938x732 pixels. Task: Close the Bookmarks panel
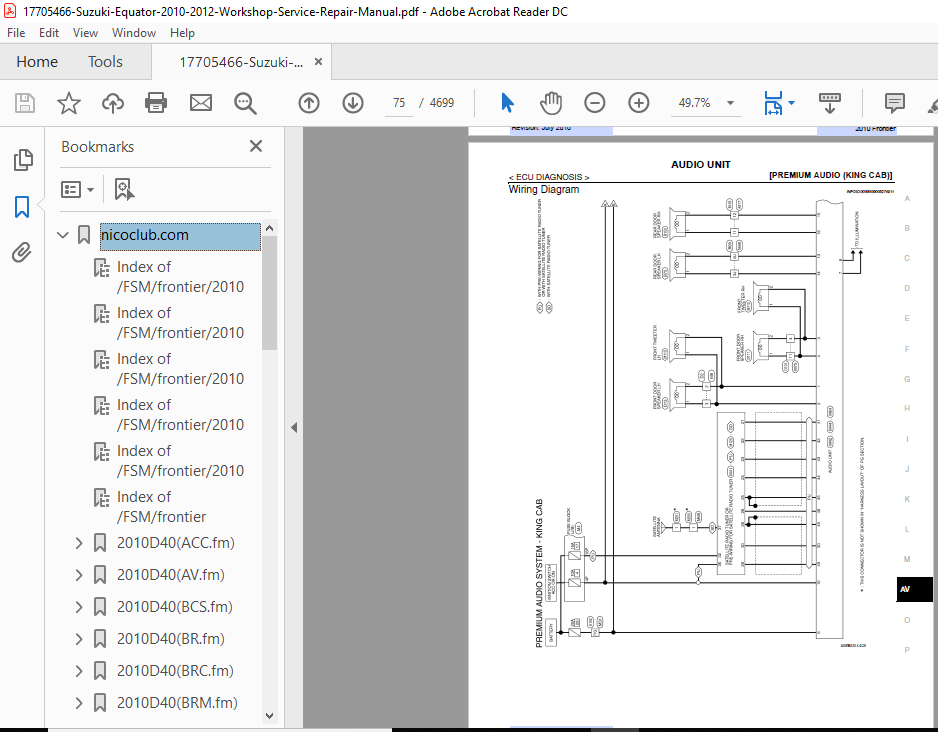[256, 146]
